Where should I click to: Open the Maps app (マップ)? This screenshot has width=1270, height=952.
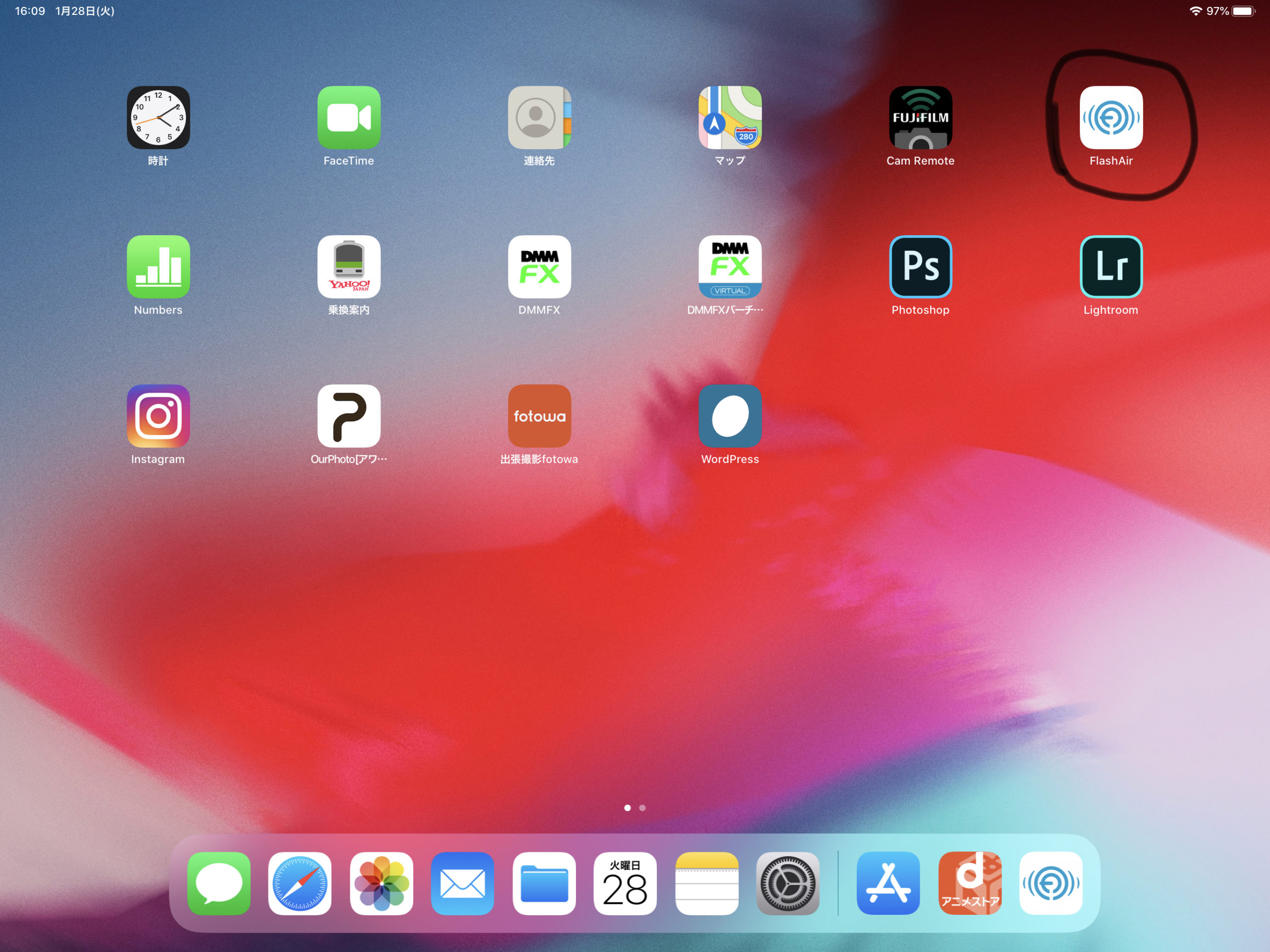point(730,118)
